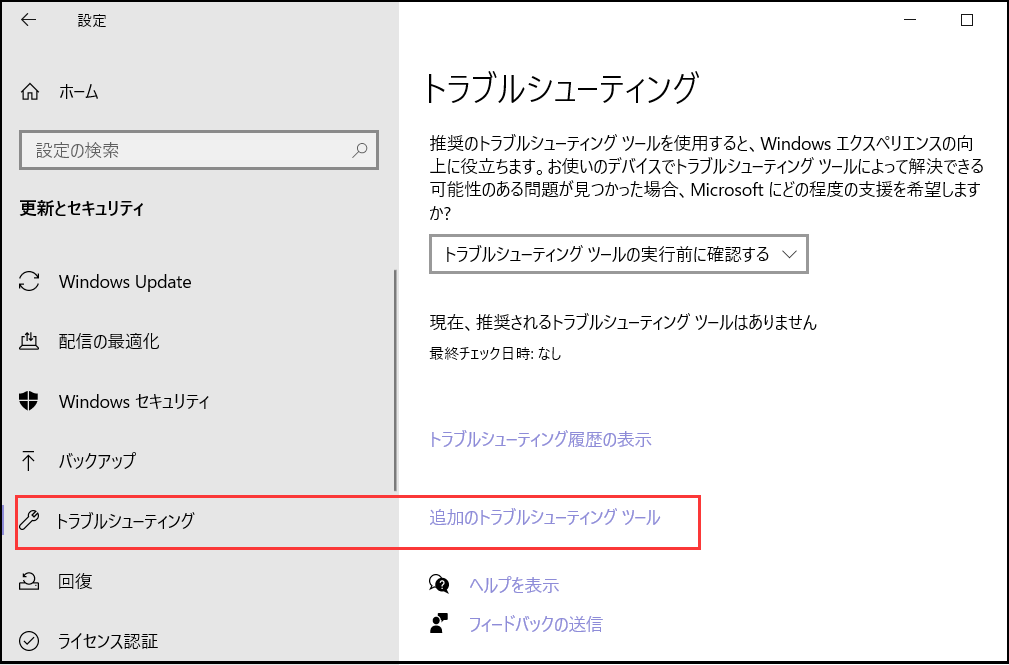This screenshot has height=665, width=1009.
Task: Click the ヘルプを表示 link text
Action: tap(514, 585)
